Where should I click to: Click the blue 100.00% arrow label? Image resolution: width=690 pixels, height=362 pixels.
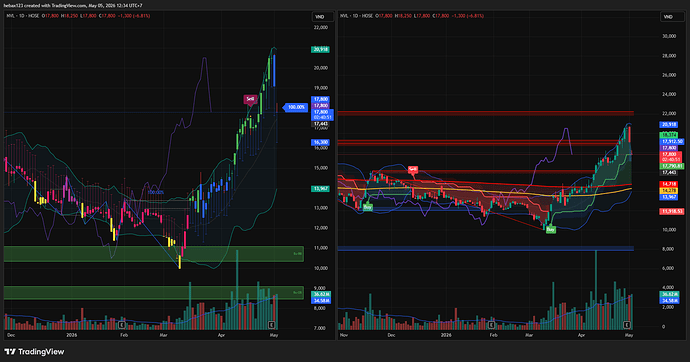click(295, 107)
